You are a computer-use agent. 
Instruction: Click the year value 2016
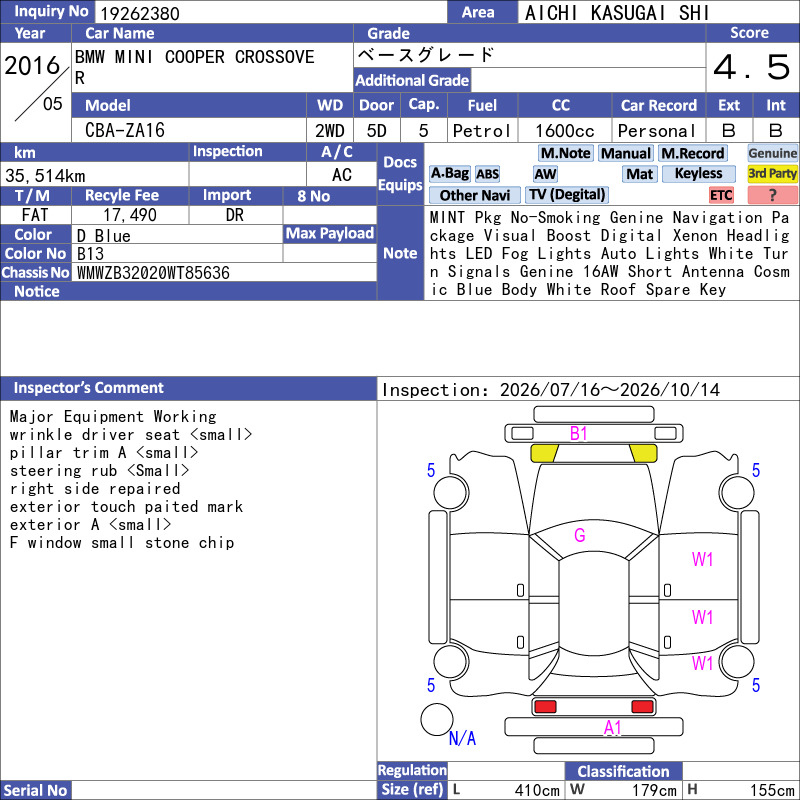(x=32, y=65)
